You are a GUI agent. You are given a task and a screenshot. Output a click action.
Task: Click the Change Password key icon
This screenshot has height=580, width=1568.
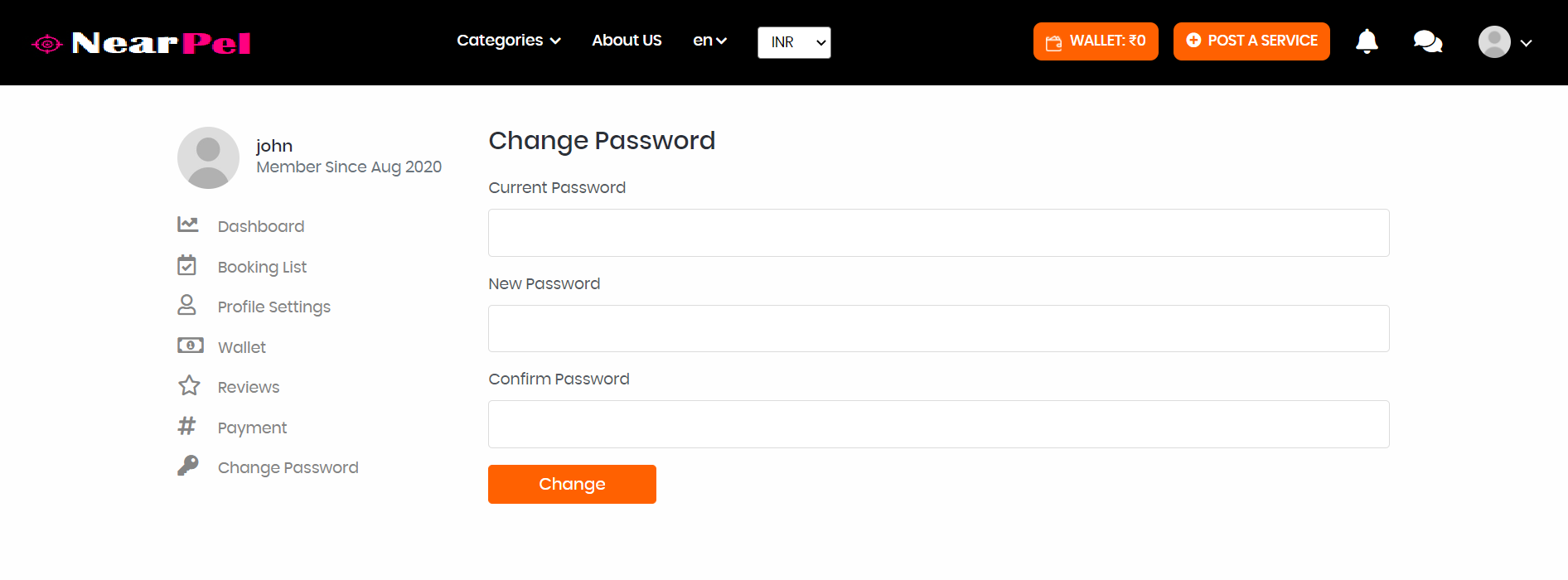click(x=188, y=466)
